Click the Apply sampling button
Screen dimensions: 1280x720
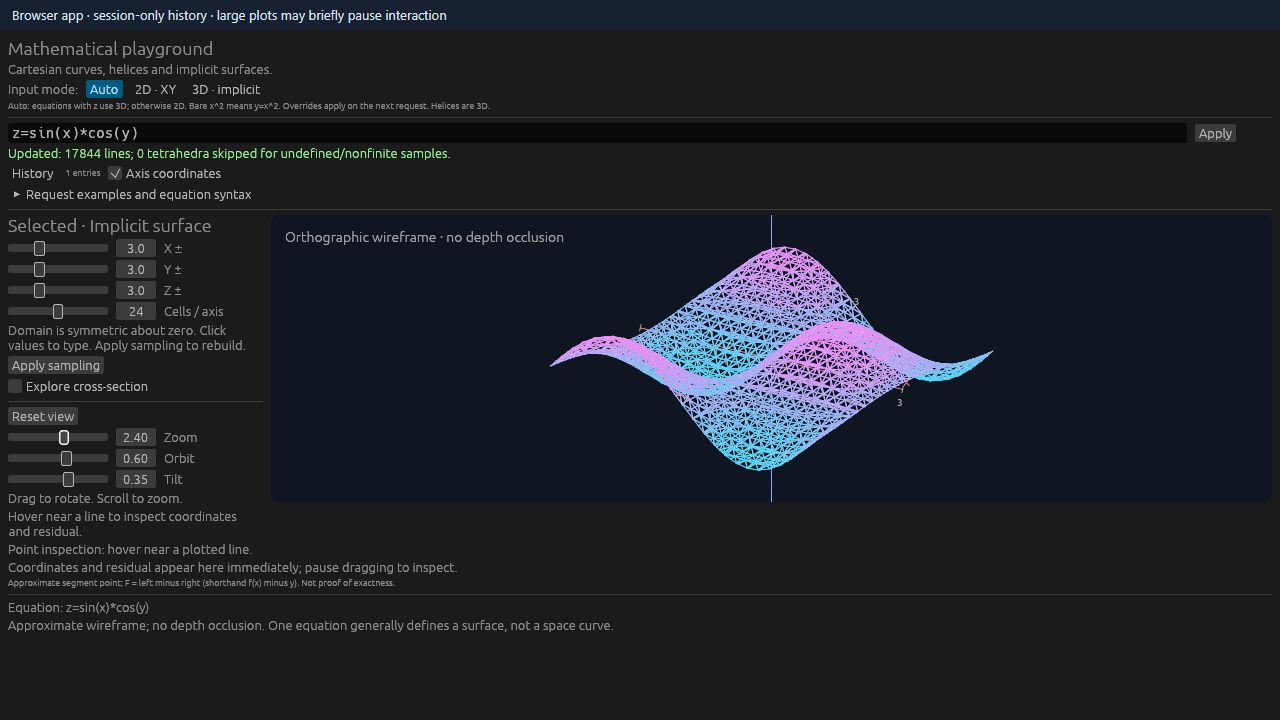tap(56, 365)
